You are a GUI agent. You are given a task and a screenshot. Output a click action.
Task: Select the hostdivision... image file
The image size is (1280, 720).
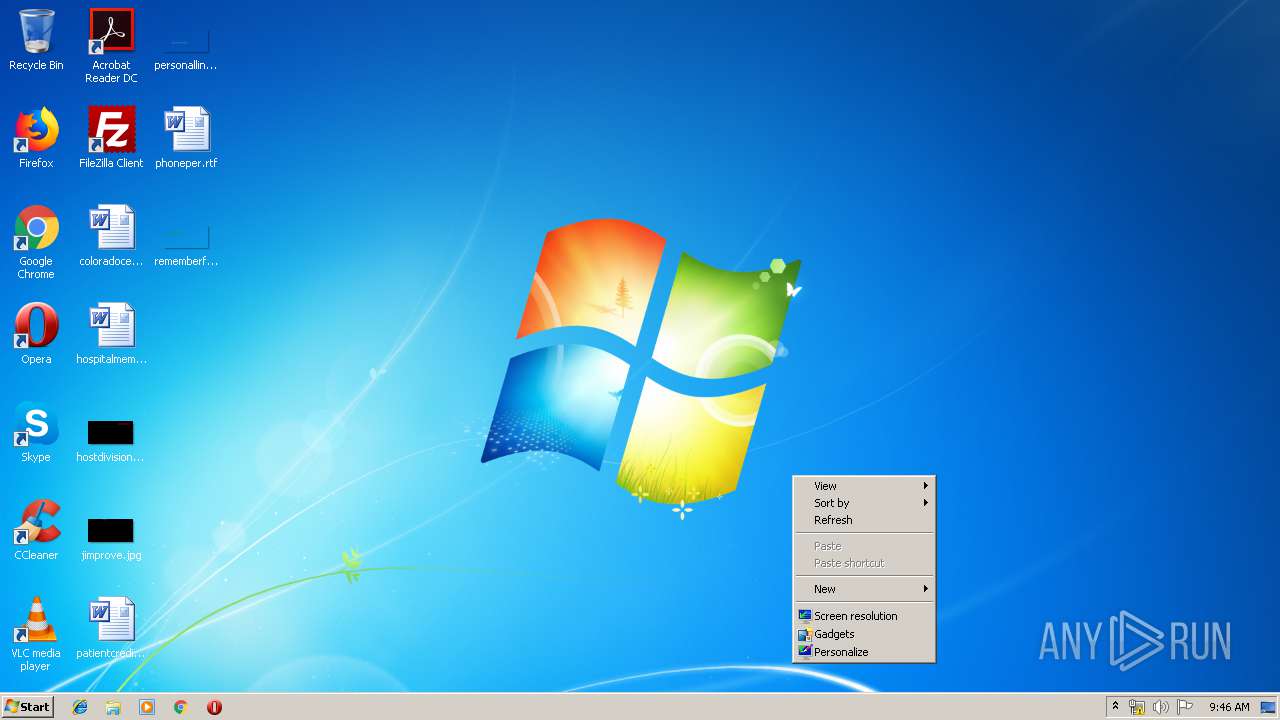click(x=111, y=441)
